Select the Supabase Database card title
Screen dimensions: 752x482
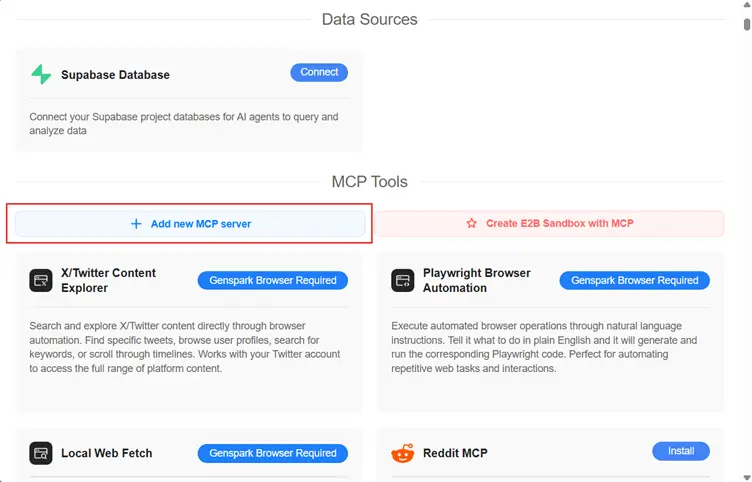[115, 75]
